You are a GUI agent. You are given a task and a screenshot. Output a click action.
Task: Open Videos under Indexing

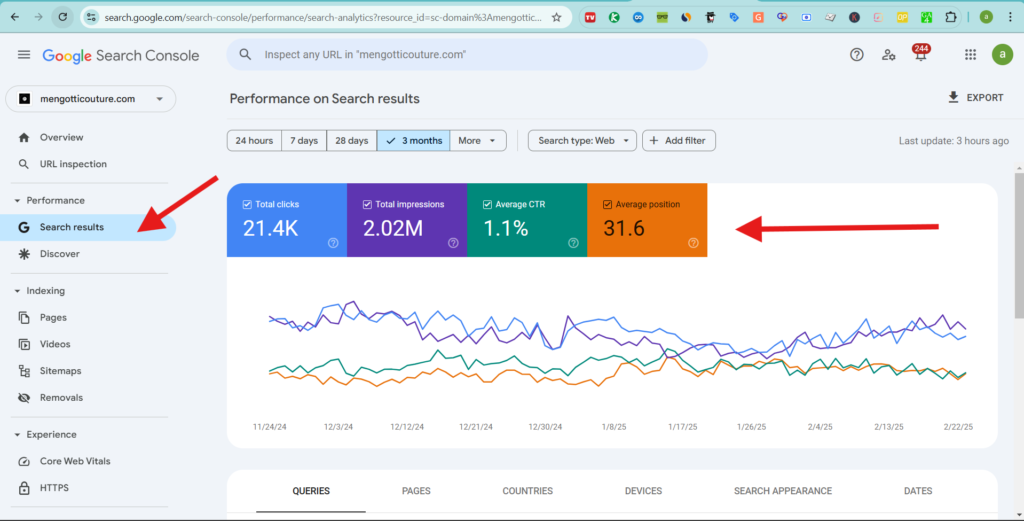[88, 344]
